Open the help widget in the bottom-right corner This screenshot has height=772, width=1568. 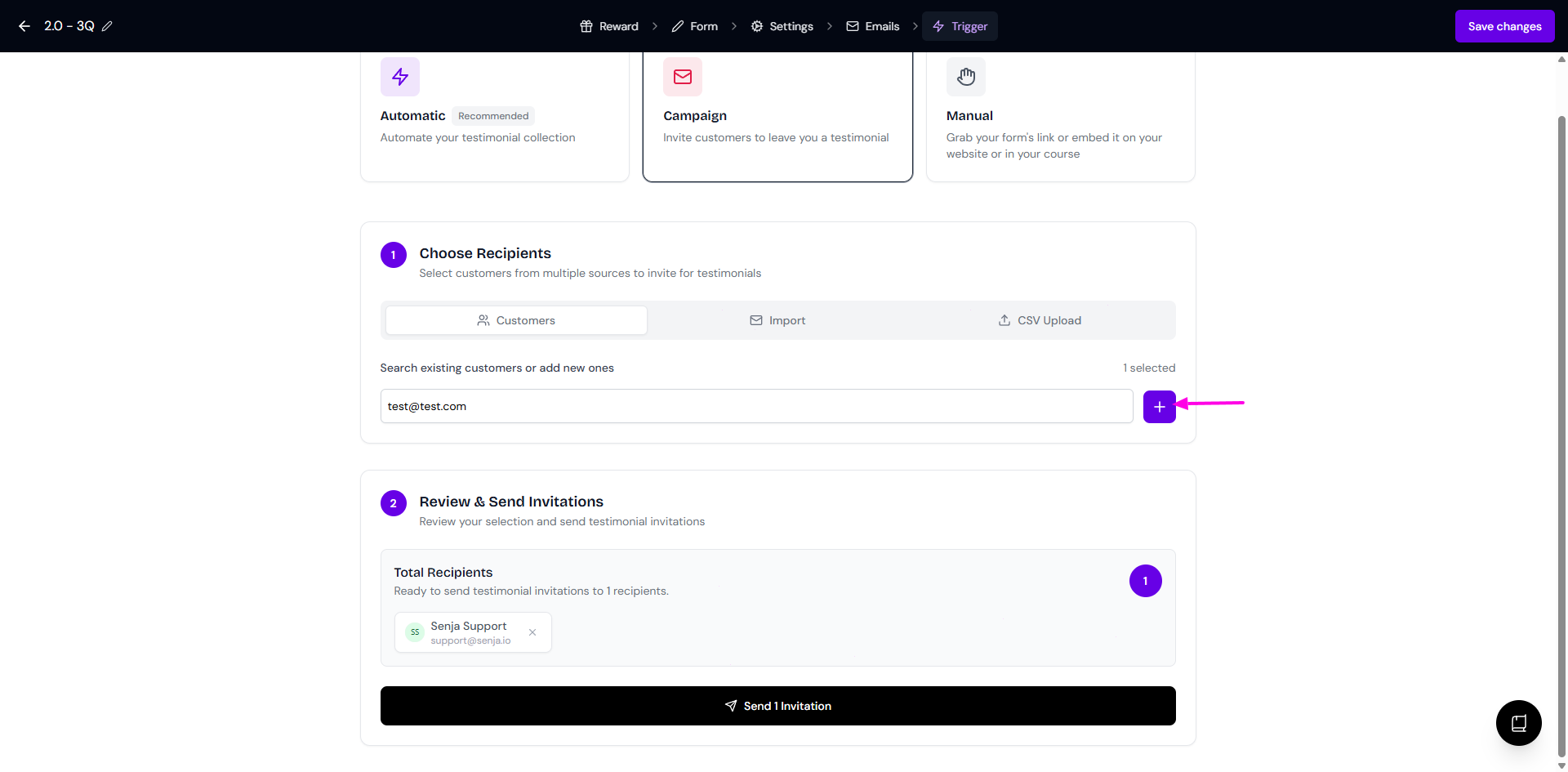pyautogui.click(x=1518, y=723)
